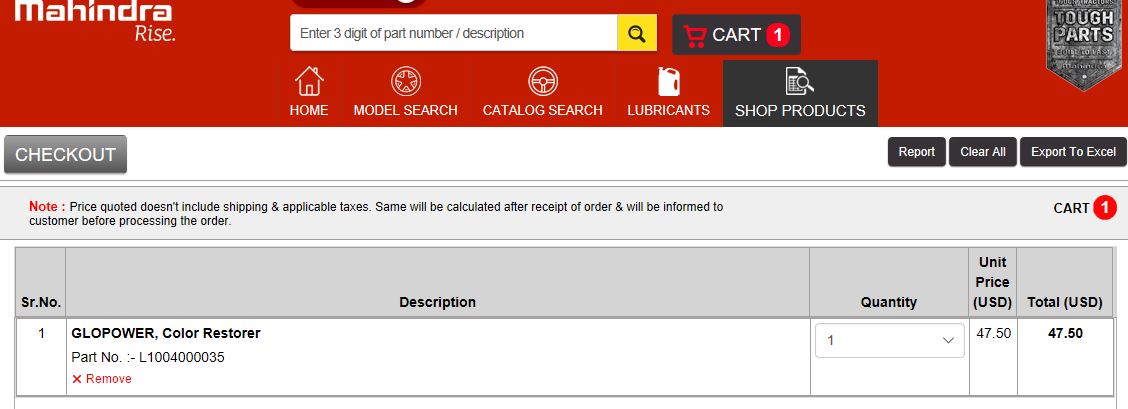1128x409 pixels.
Task: Open LUBRICANTS menu label
Action: pos(668,110)
